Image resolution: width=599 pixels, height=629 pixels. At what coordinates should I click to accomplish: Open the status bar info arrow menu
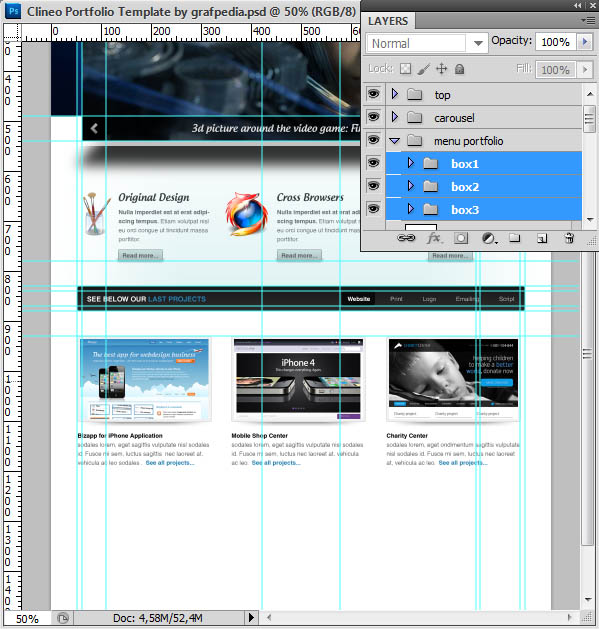pyautogui.click(x=251, y=617)
